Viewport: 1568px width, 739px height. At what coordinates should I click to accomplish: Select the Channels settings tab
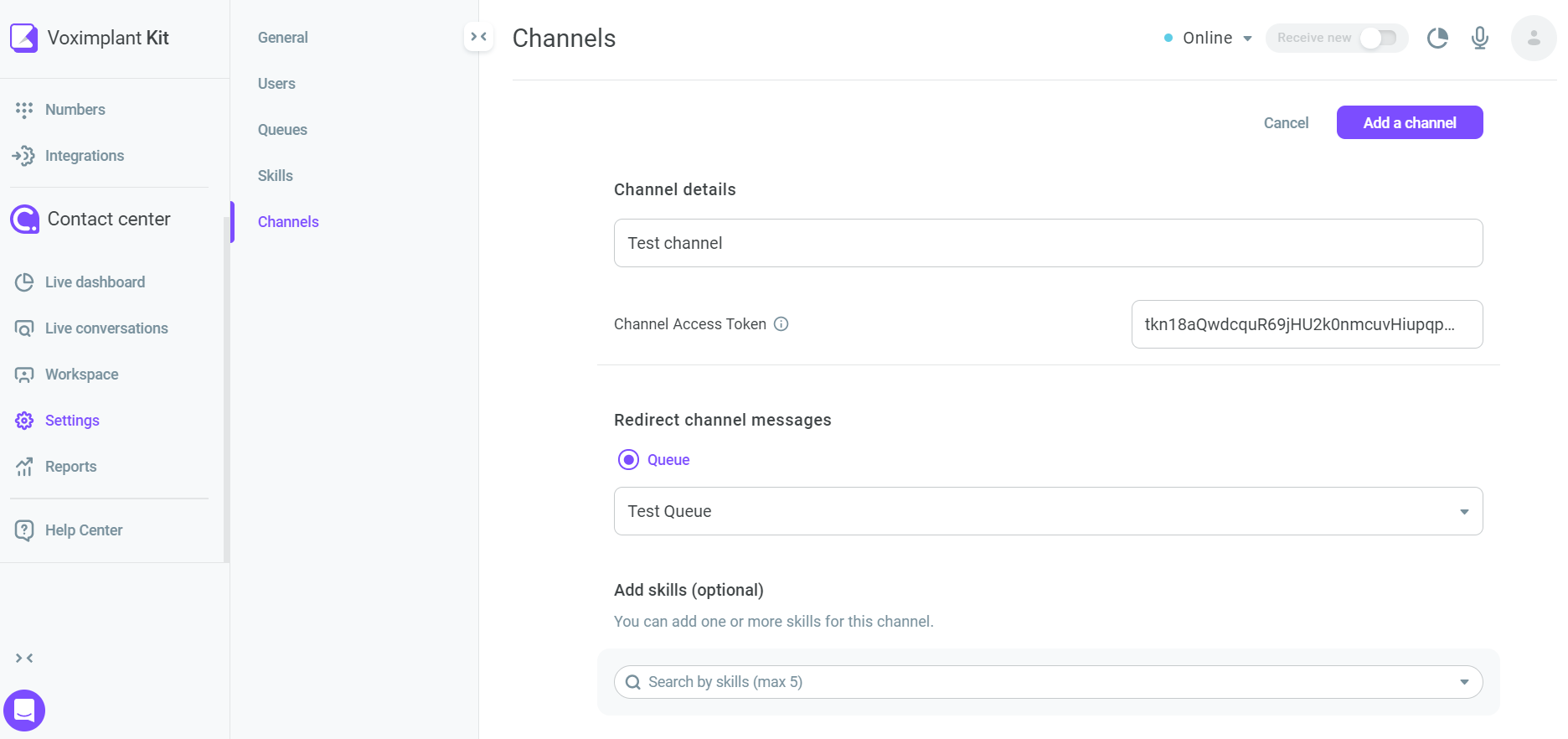[288, 222]
